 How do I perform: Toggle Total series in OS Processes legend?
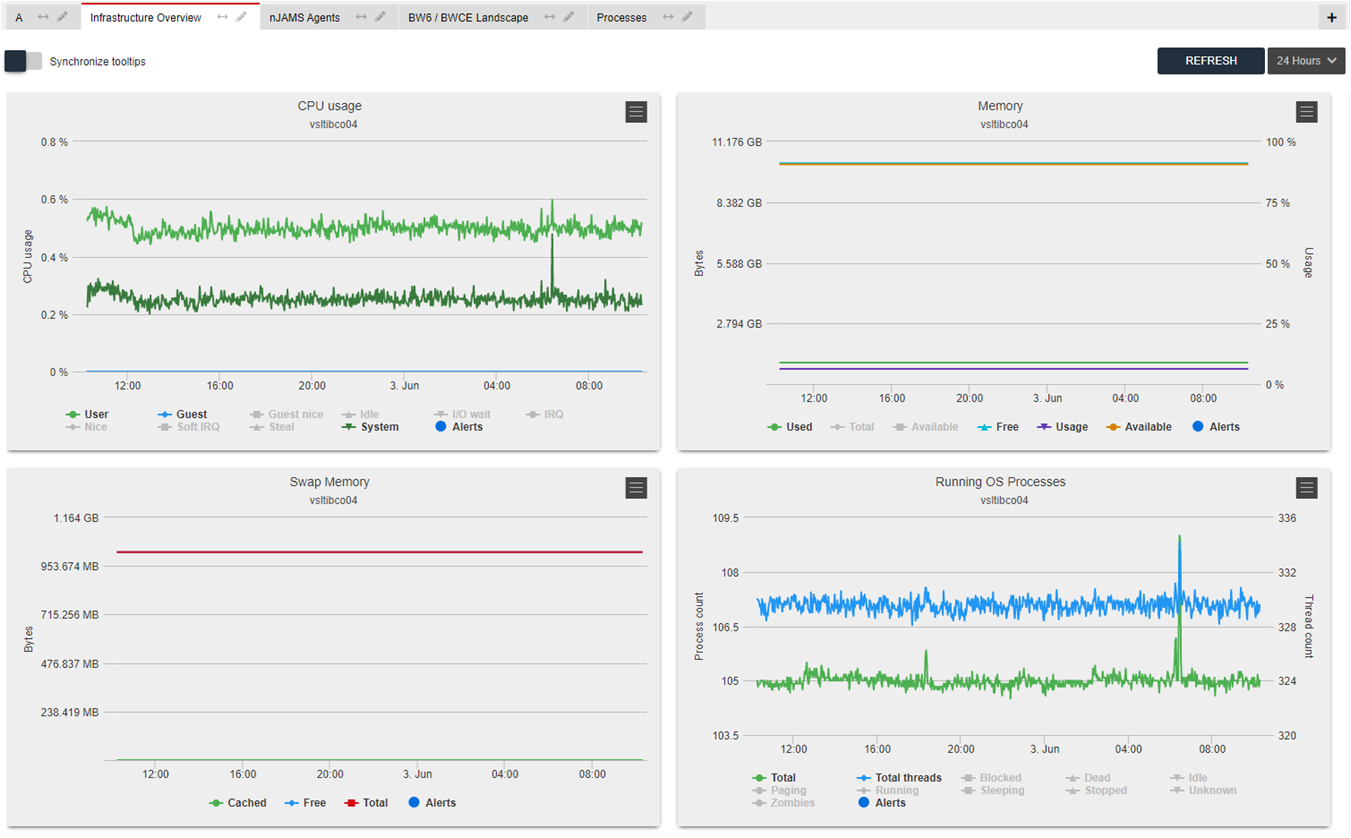pyautogui.click(x=774, y=778)
